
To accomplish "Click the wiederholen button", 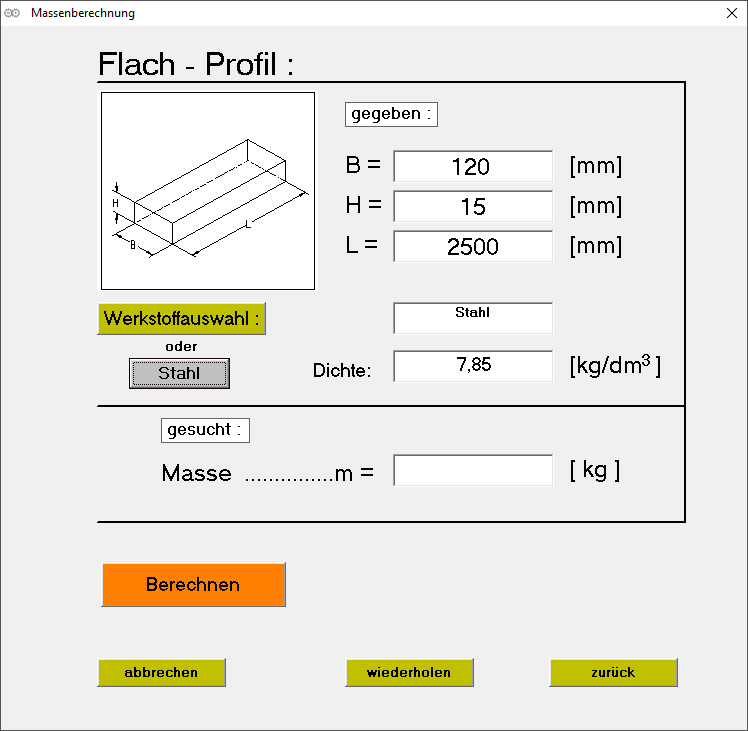I will (x=409, y=673).
